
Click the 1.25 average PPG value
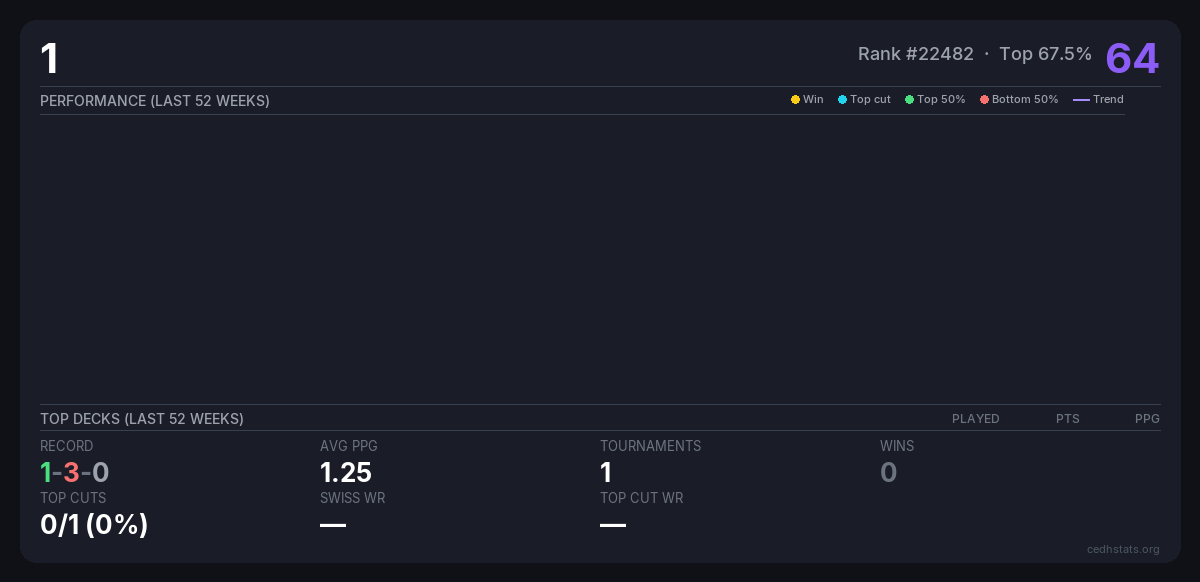point(346,472)
